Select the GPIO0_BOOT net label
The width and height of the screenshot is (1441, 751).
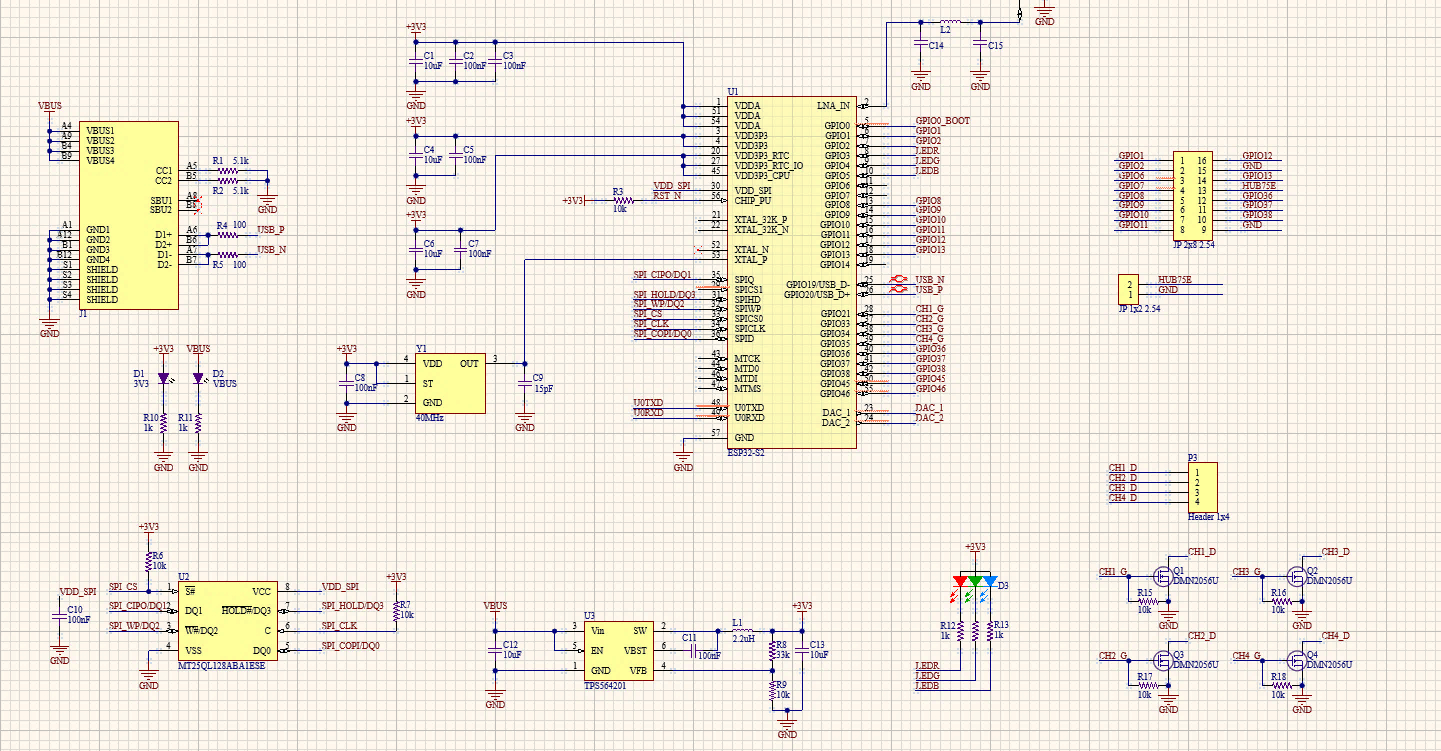click(942, 121)
